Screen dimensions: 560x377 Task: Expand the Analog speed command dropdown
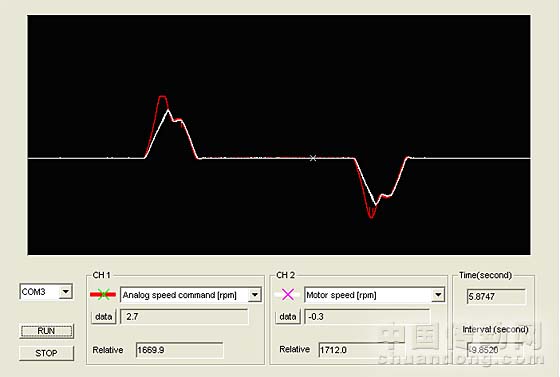pos(255,295)
